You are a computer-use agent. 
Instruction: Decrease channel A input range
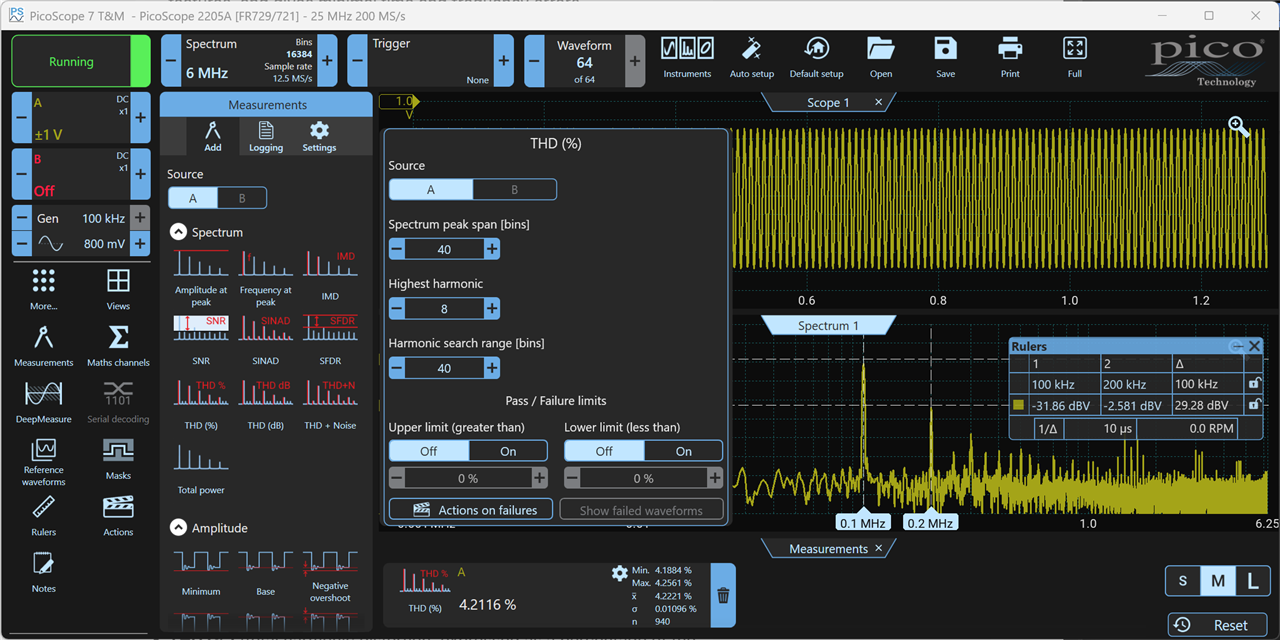pyautogui.click(x=21, y=117)
